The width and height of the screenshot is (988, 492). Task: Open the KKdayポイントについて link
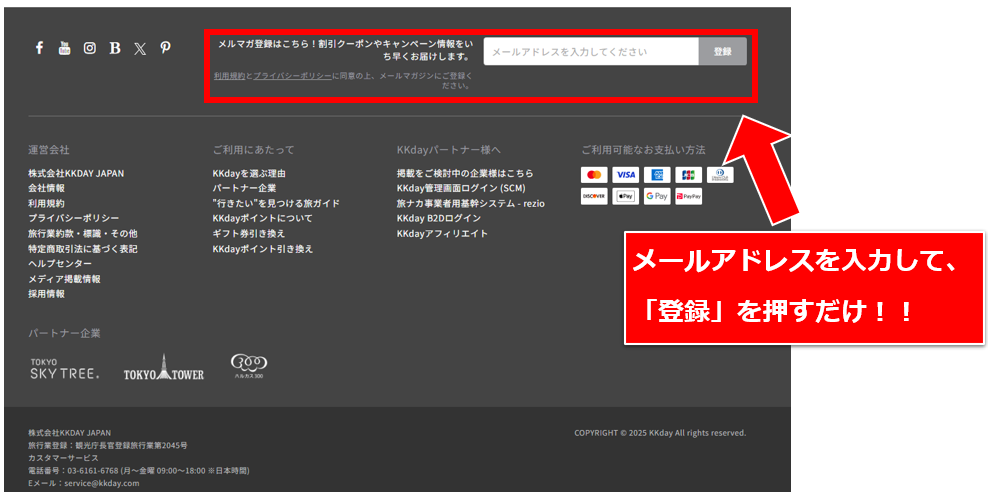[x=262, y=218]
